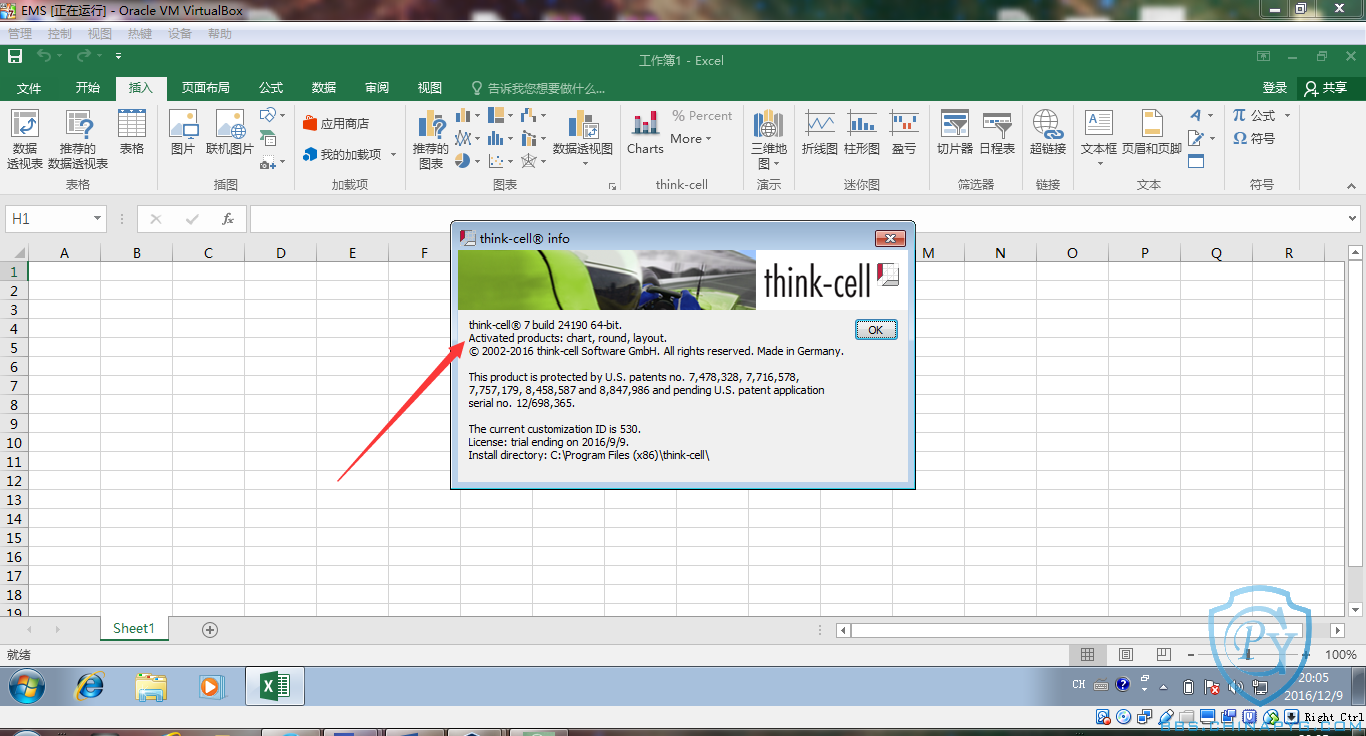Image resolution: width=1366 pixels, height=736 pixels.
Task: Save workbook via quick access toolbar
Action: point(15,57)
